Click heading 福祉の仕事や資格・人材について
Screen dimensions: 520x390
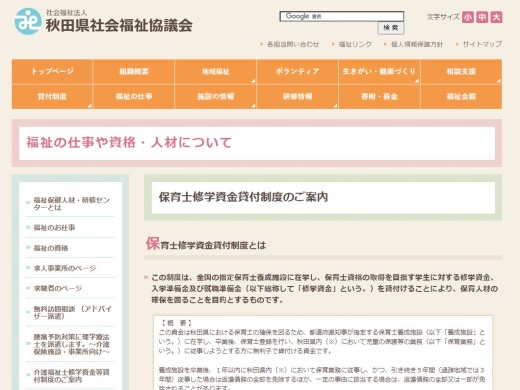point(129,142)
